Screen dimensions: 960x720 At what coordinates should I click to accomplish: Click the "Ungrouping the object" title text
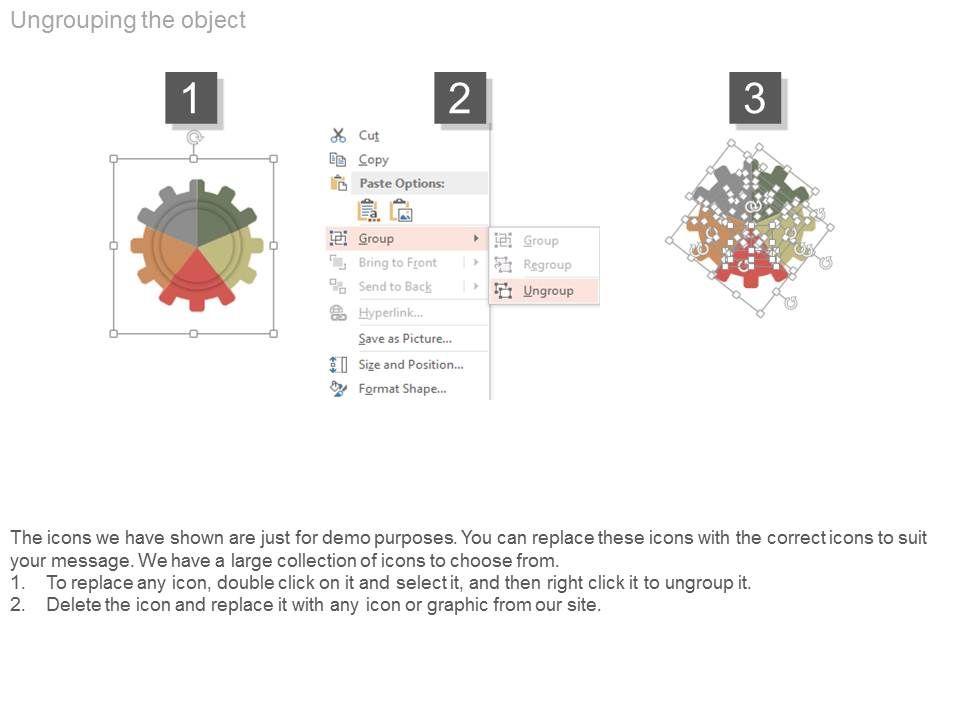pos(128,20)
